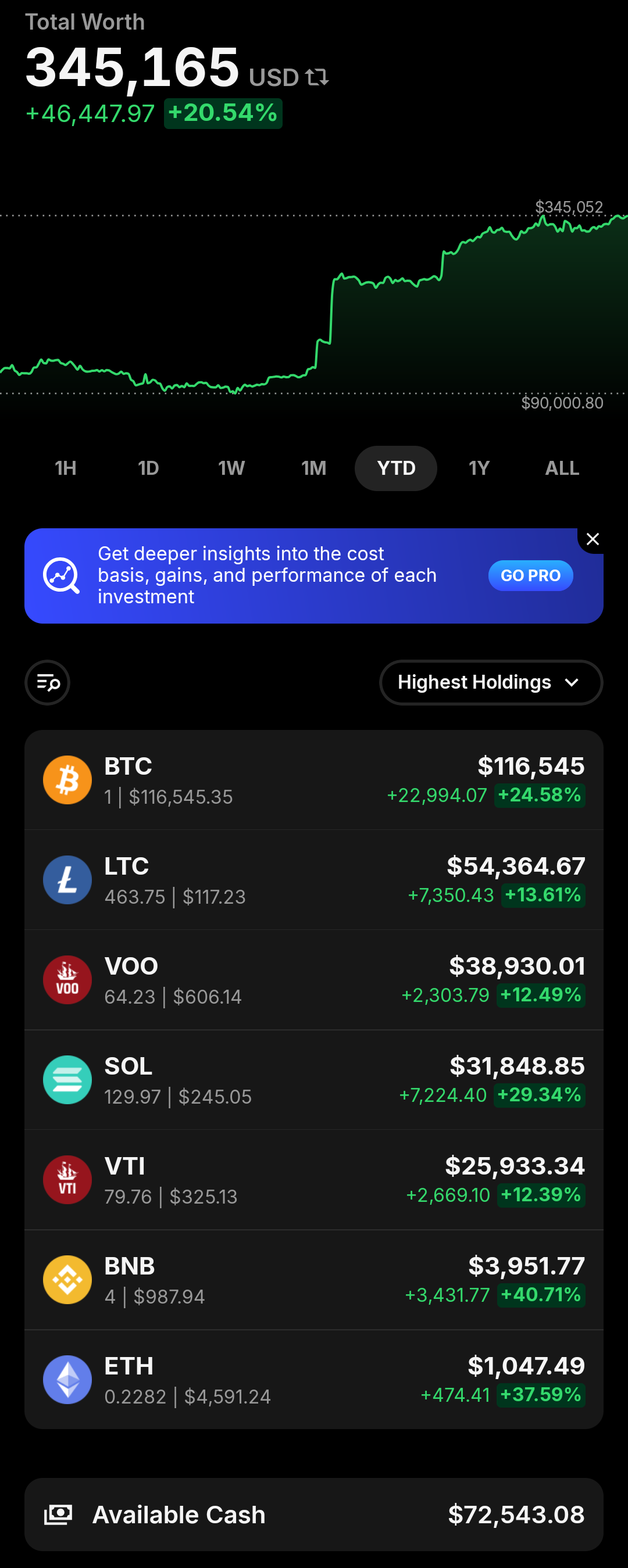628x1568 pixels.
Task: Tap the VOO fund logo icon
Action: click(67, 979)
